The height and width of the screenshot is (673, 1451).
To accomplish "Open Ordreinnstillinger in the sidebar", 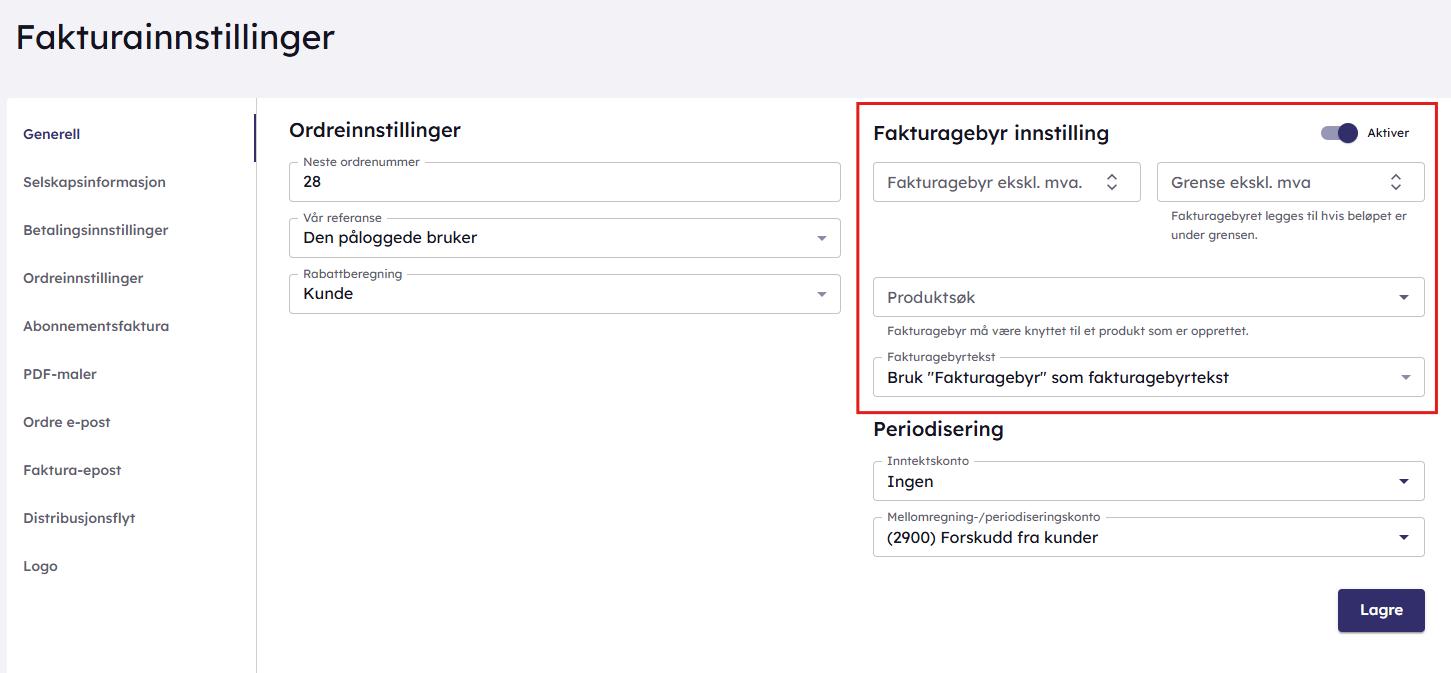I will pyautogui.click(x=83, y=278).
